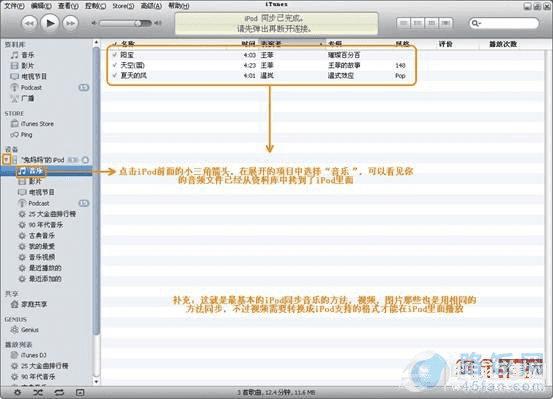The width and height of the screenshot is (553, 399).
Task: Click the search magnifier dropdown
Action: (476, 23)
